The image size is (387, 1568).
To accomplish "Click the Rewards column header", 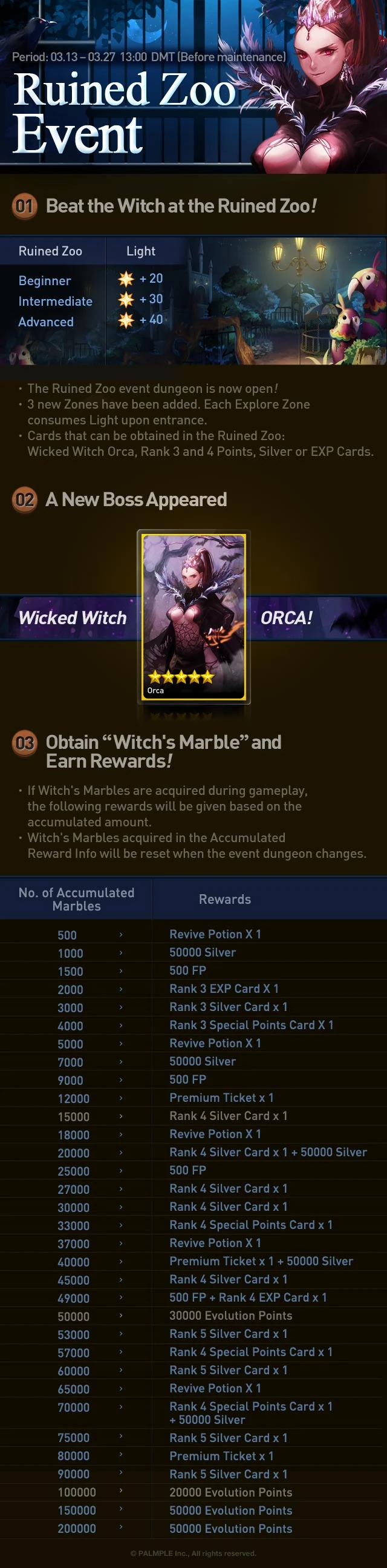I will 225,899.
